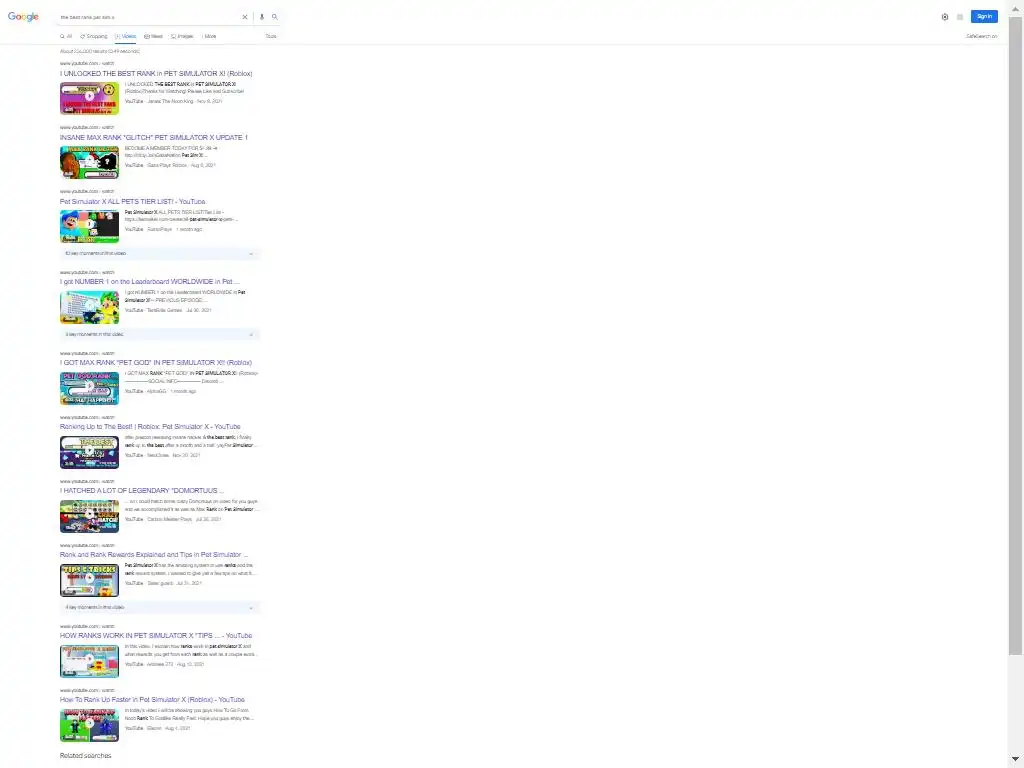
Task: Click the scrollbar up arrow
Action: [x=1015, y=9]
